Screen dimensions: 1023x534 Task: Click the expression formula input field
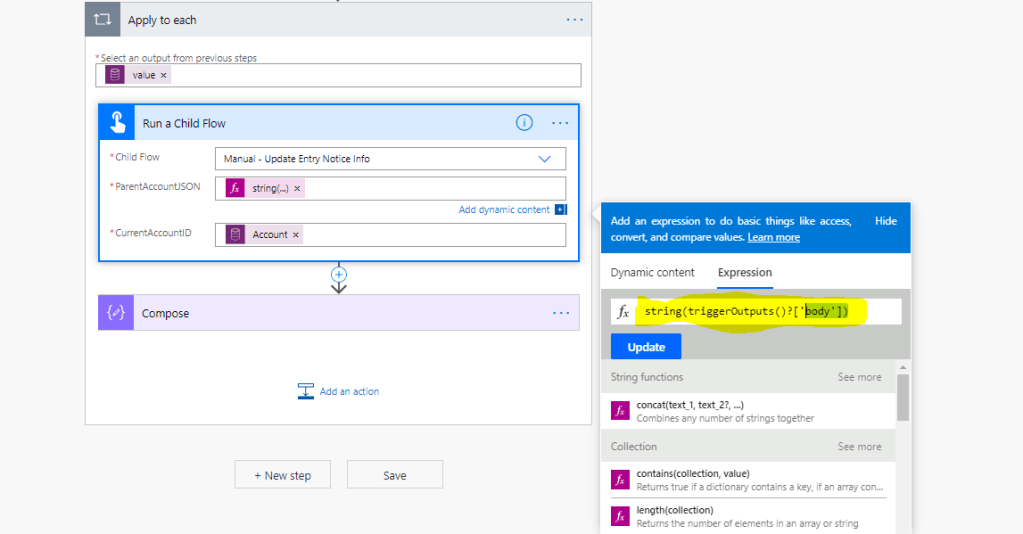pos(770,312)
